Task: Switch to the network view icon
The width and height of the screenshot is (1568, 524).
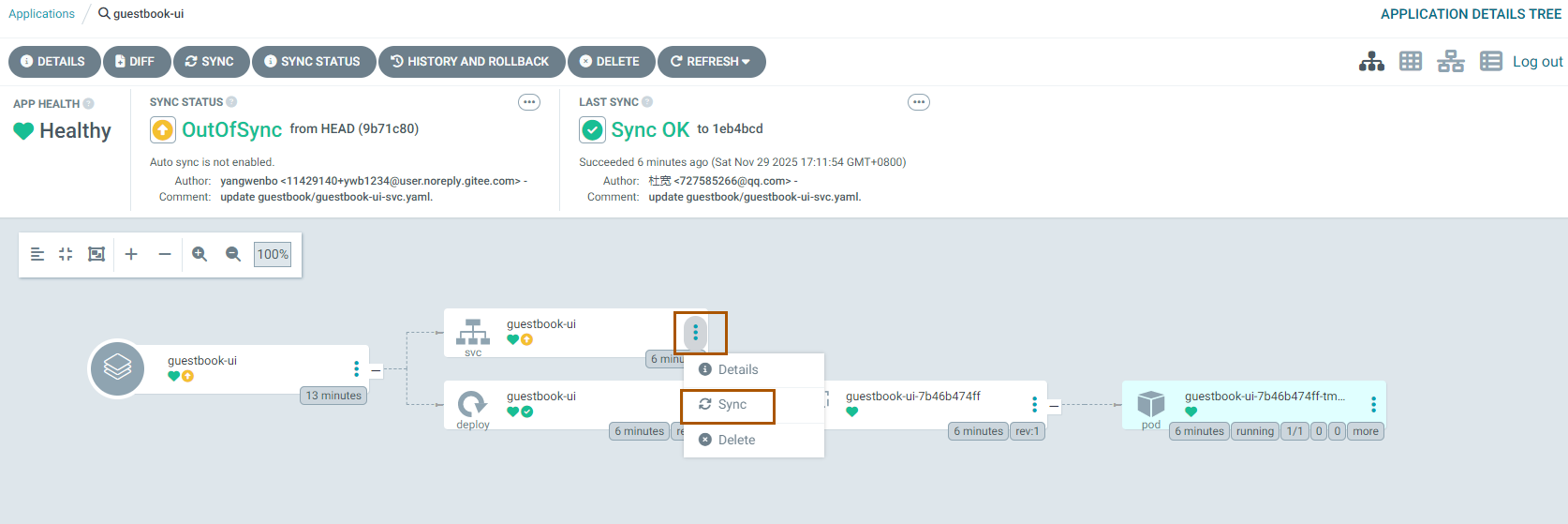Action: coord(1450,62)
